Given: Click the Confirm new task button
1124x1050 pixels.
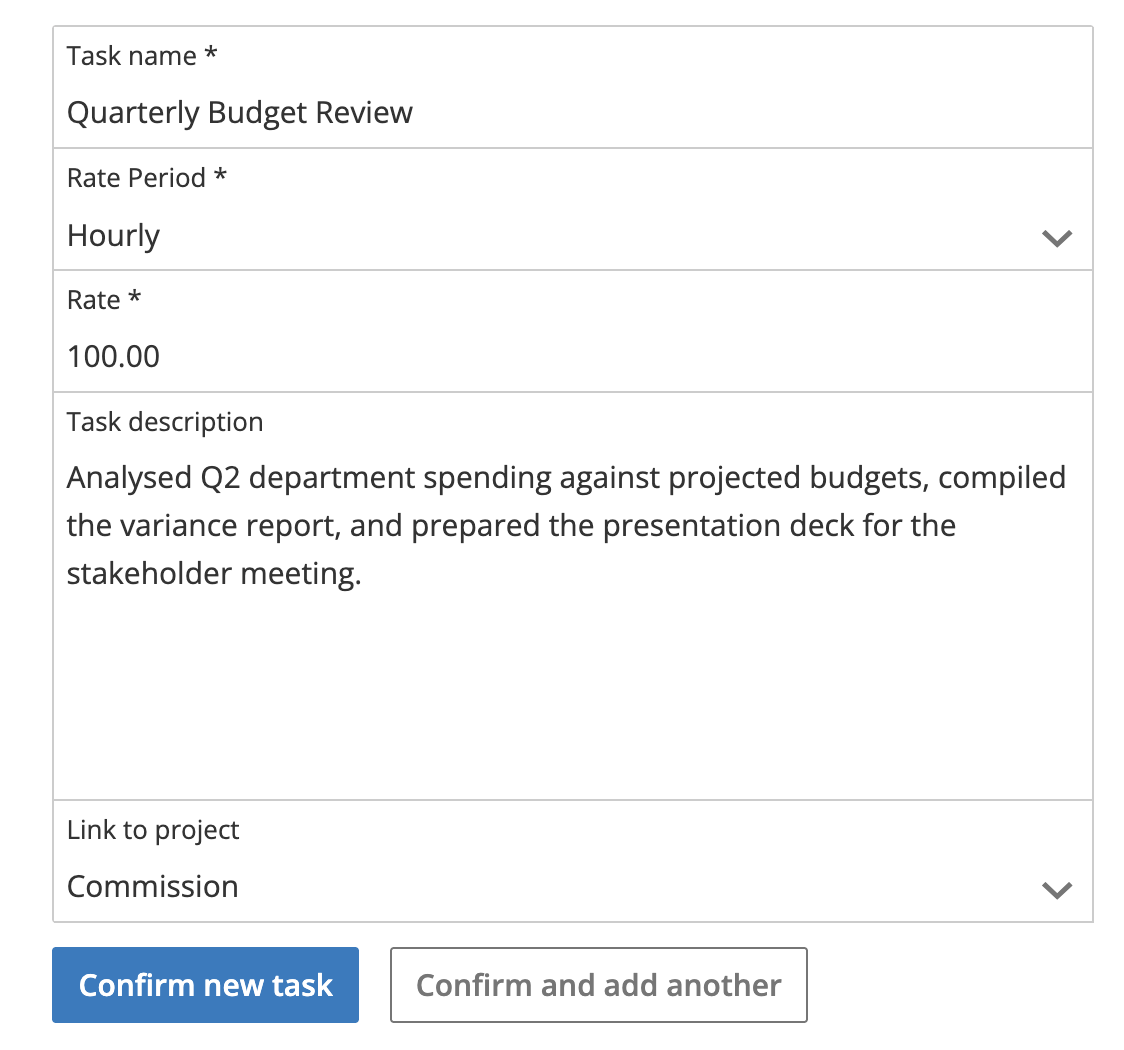Looking at the screenshot, I should pos(205,985).
